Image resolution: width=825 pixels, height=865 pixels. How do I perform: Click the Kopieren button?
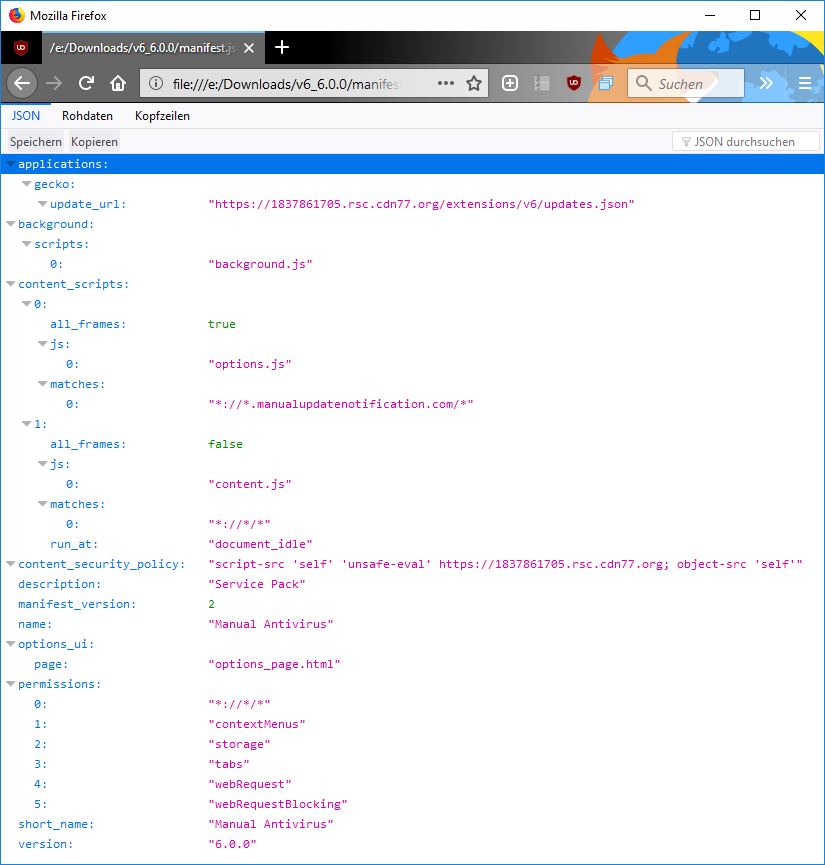(x=94, y=142)
